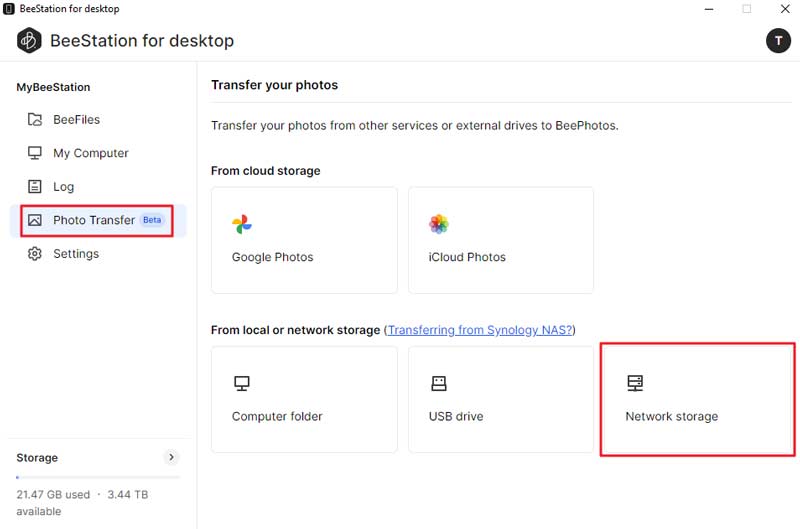
Task: Open BeeFiles folder icon in sidebar
Action: [35, 119]
